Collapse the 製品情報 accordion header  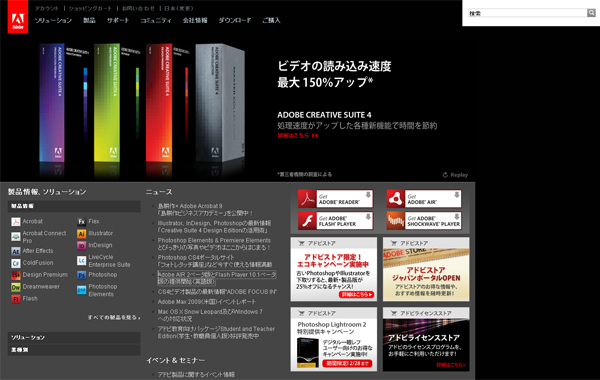(x=74, y=206)
